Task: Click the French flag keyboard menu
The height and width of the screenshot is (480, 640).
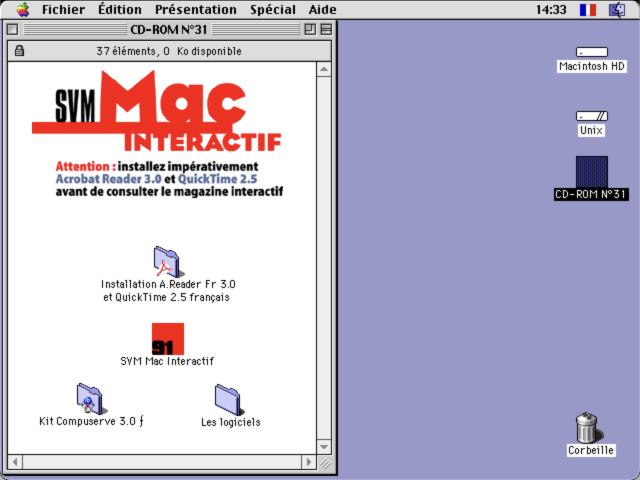Action: [x=588, y=10]
